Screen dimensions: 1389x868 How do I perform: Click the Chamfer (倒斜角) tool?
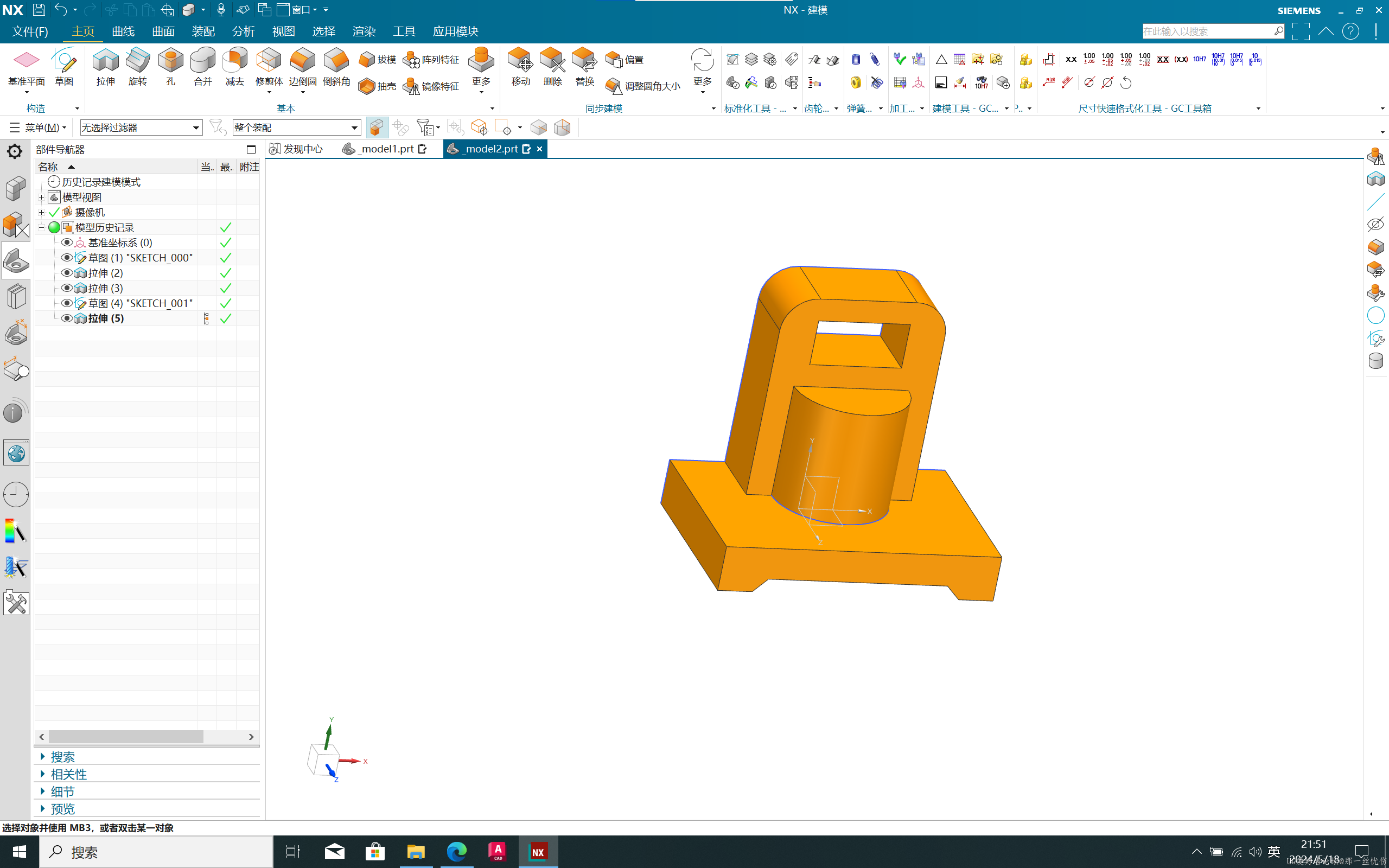click(336, 67)
